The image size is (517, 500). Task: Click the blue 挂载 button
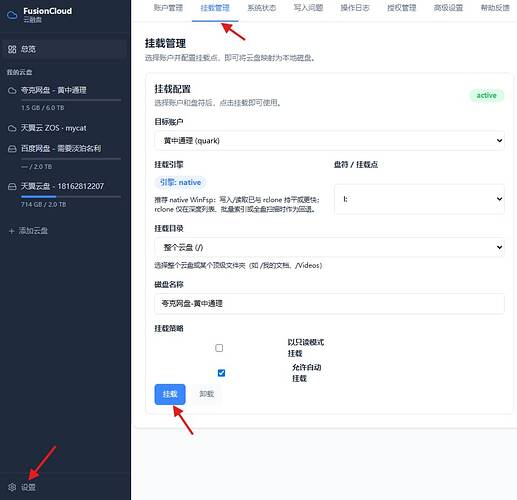point(170,394)
